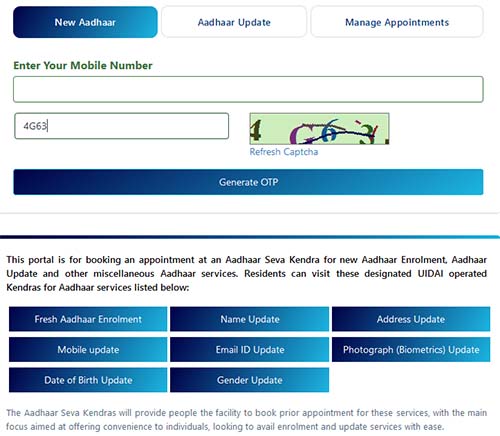
Task: Open the Manage Appointments tab
Action: [397, 22]
